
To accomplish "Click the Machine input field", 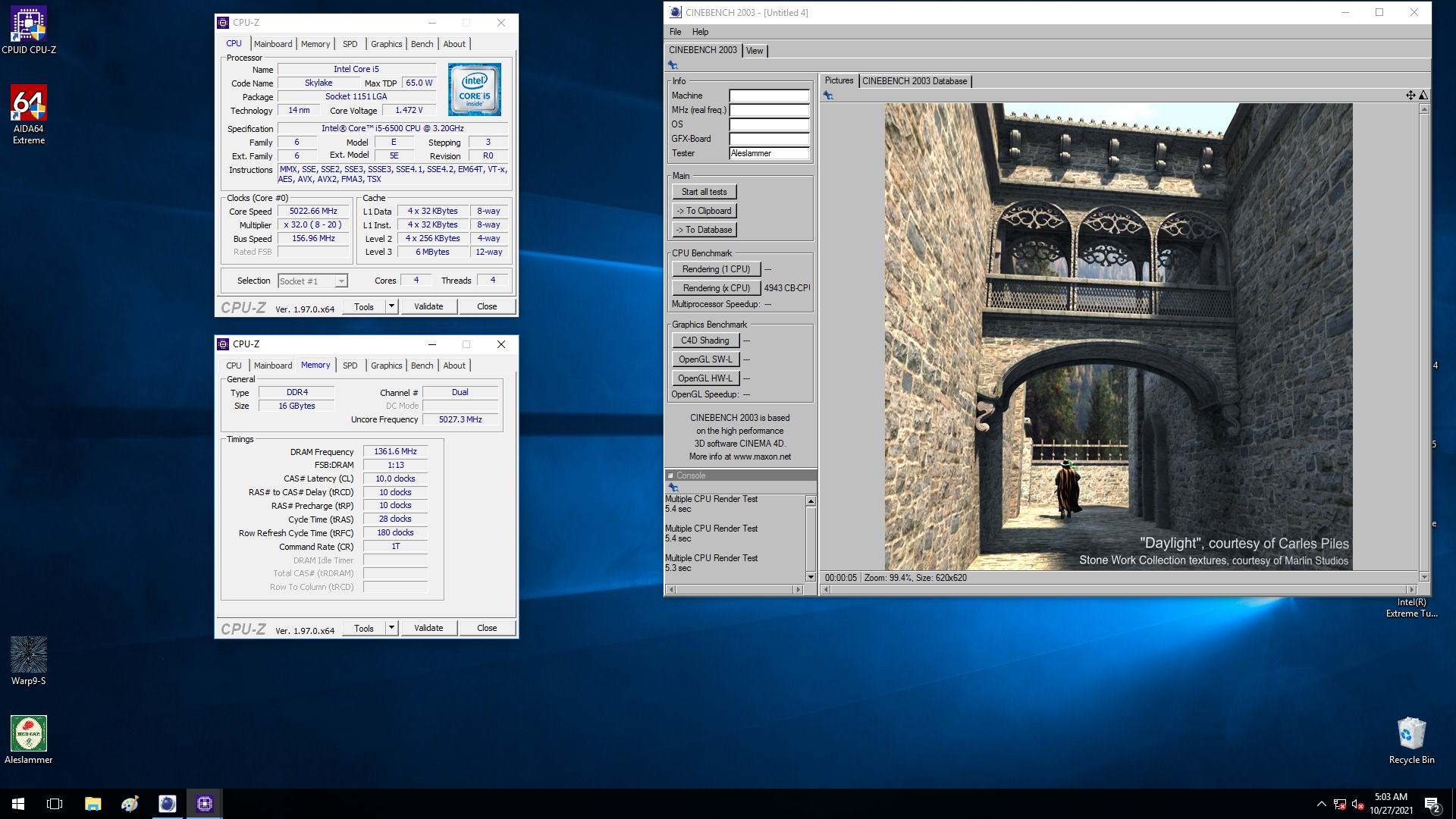I will click(769, 96).
